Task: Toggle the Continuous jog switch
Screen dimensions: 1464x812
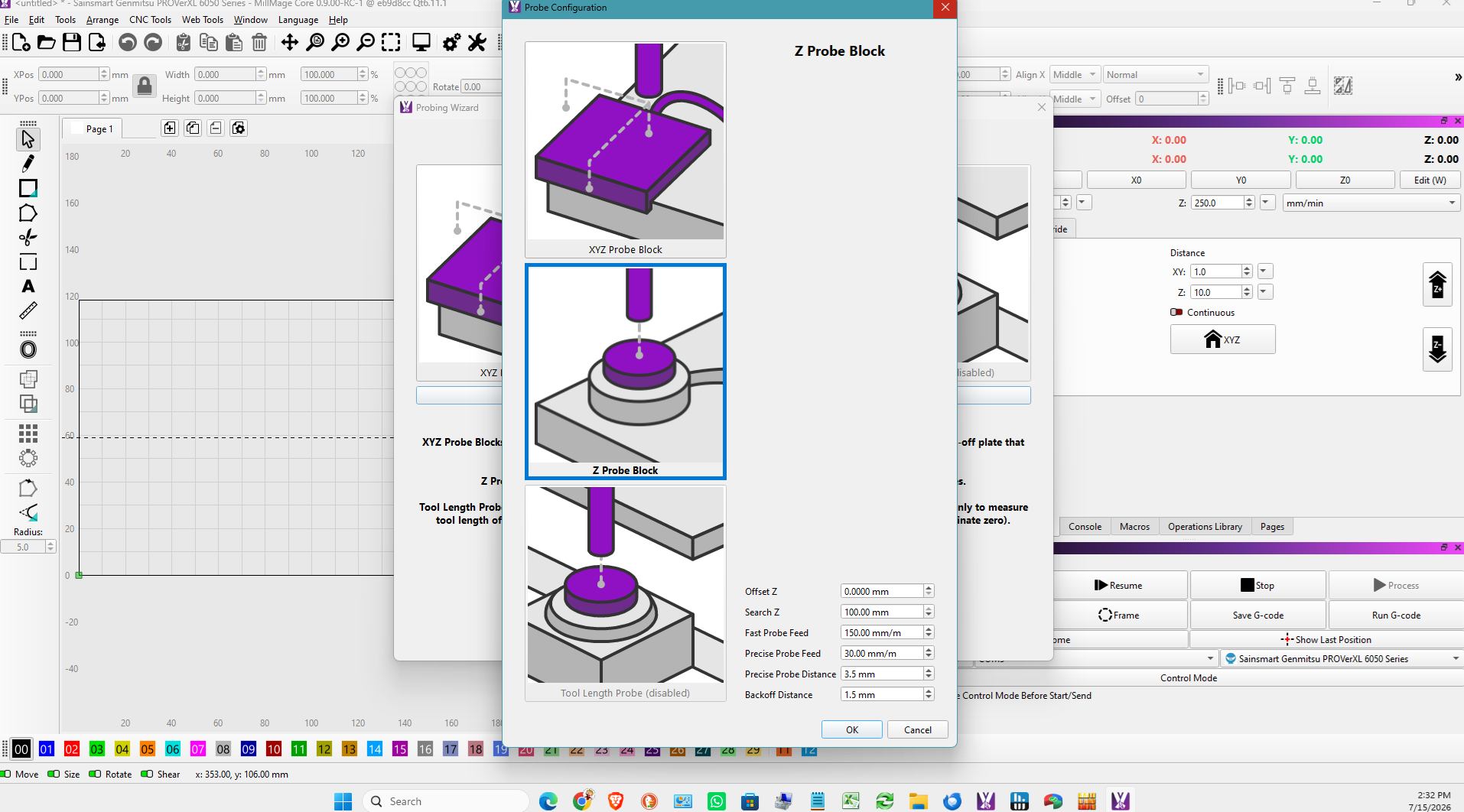Action: [1176, 312]
